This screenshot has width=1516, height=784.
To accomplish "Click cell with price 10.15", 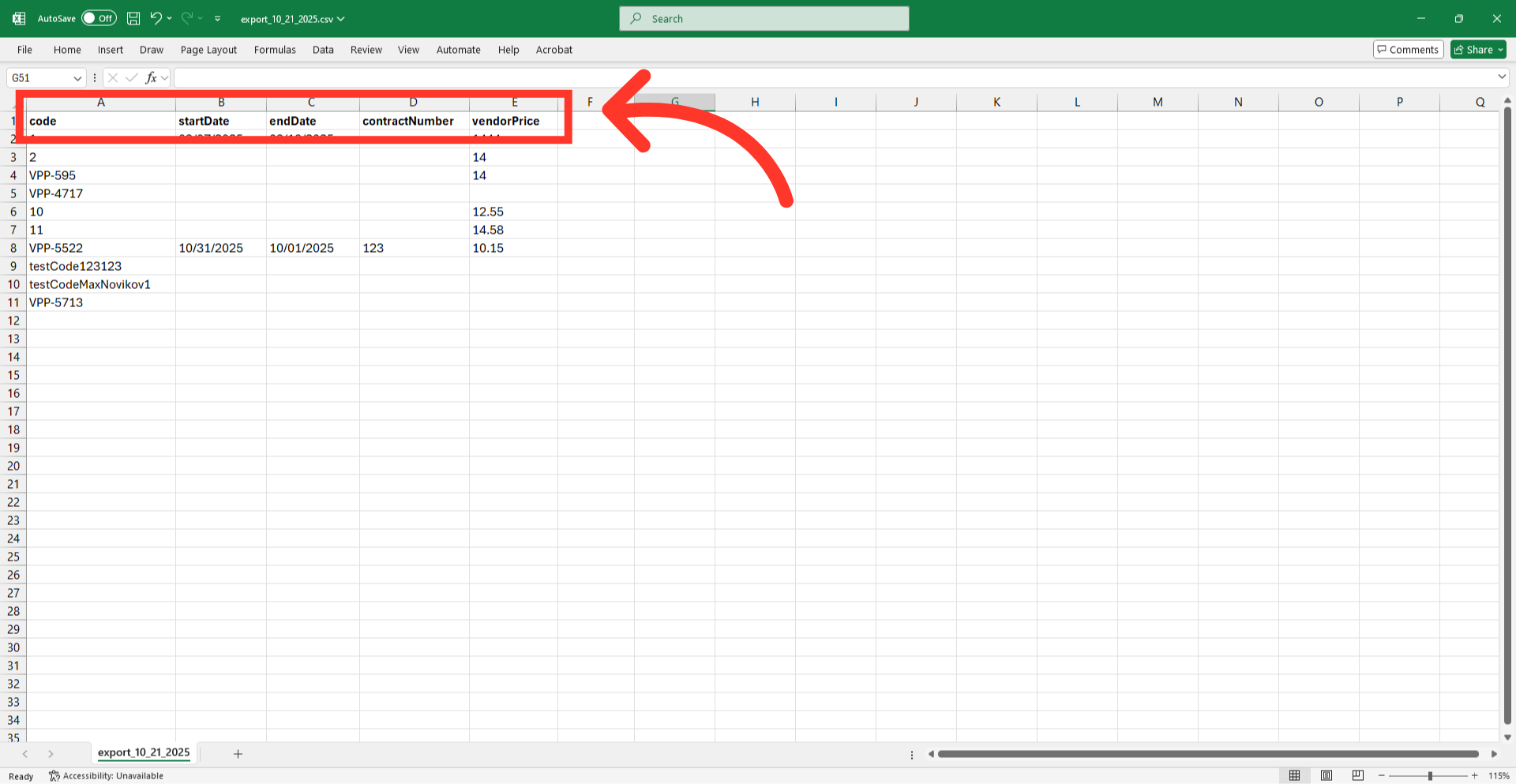I will coord(513,248).
